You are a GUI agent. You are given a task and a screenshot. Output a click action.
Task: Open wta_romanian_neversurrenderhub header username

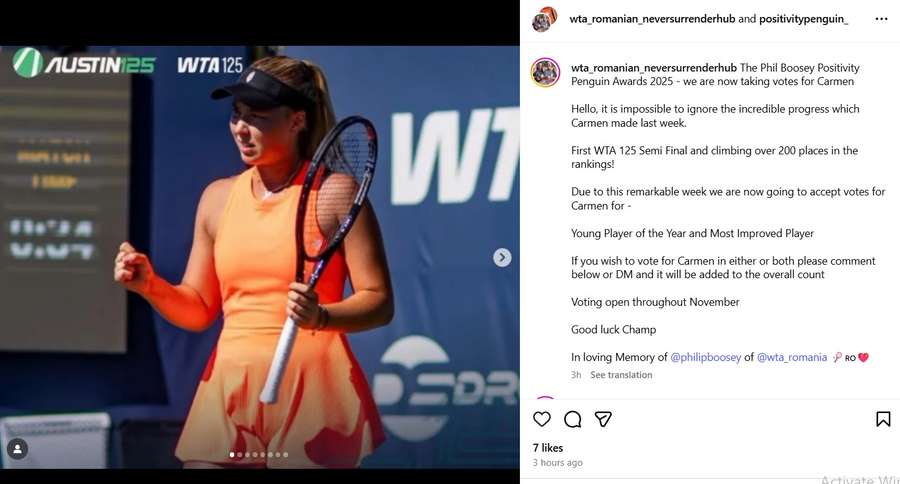[x=652, y=19]
